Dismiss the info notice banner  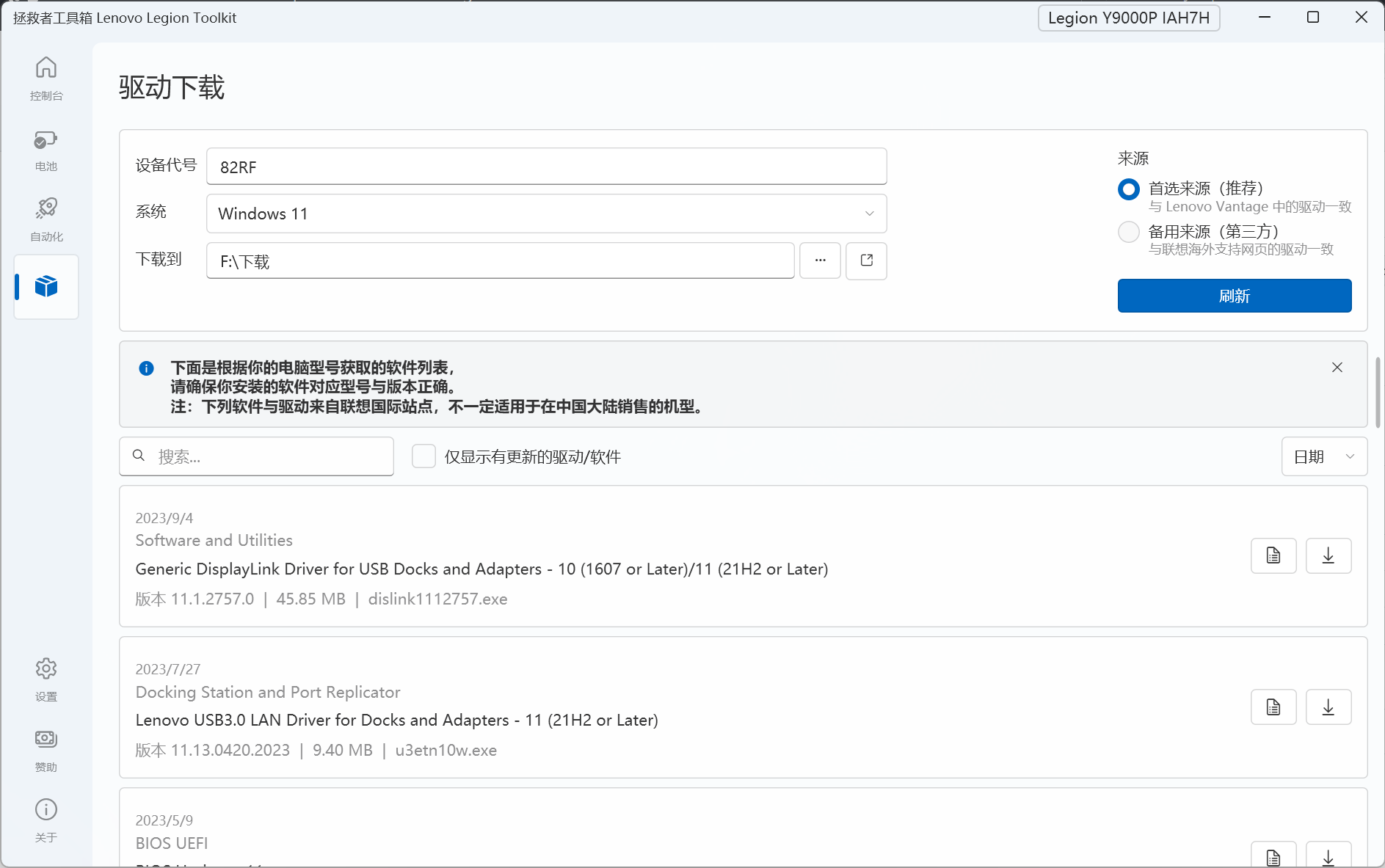[1337, 368]
